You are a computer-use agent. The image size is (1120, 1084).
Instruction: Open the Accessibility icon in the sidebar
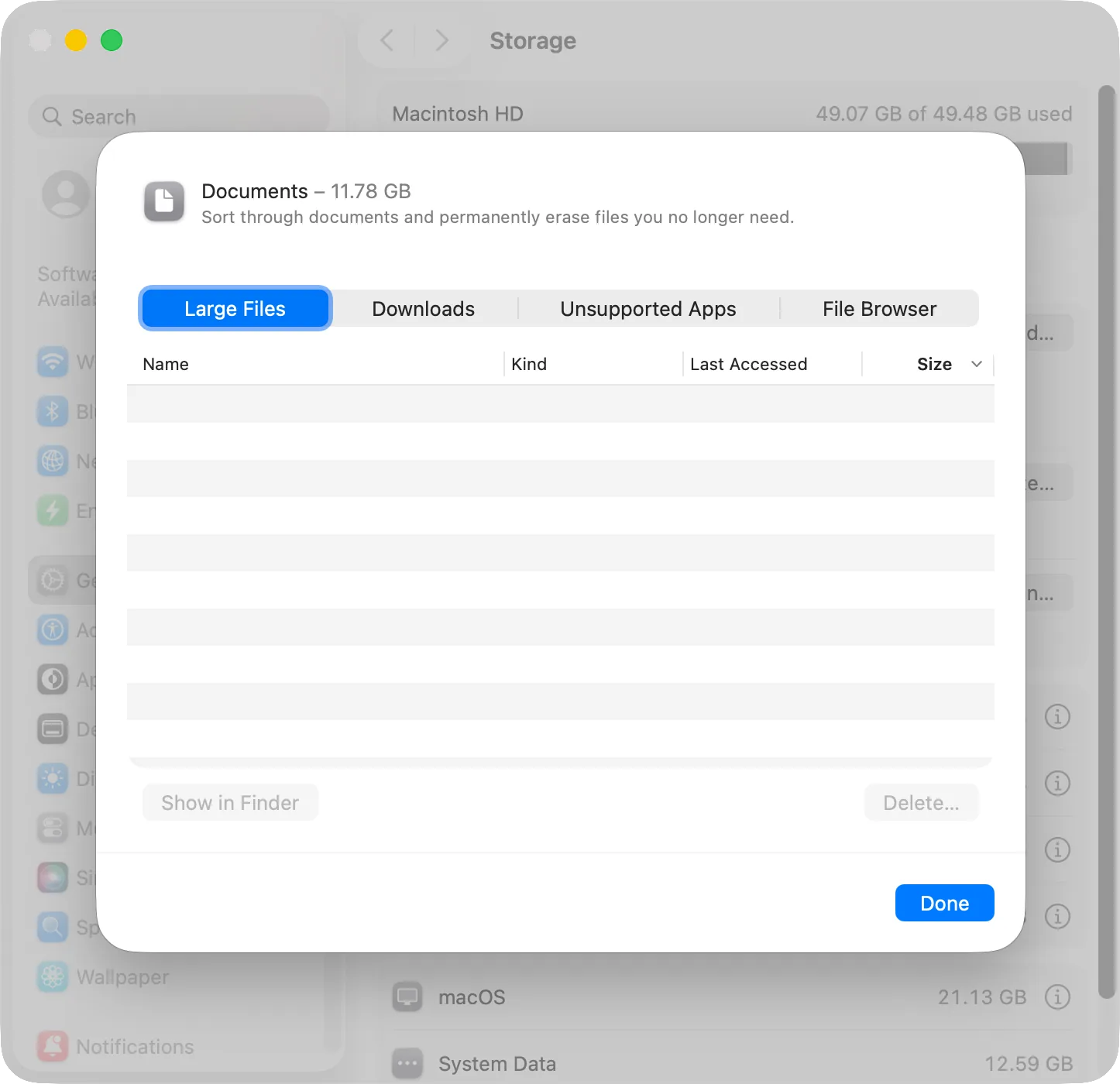tap(53, 629)
